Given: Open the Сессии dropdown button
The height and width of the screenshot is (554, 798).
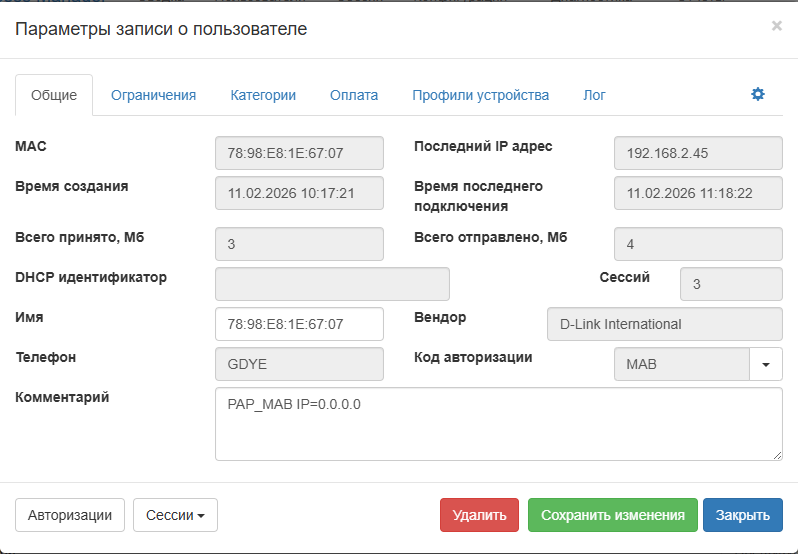Looking at the screenshot, I should [175, 515].
